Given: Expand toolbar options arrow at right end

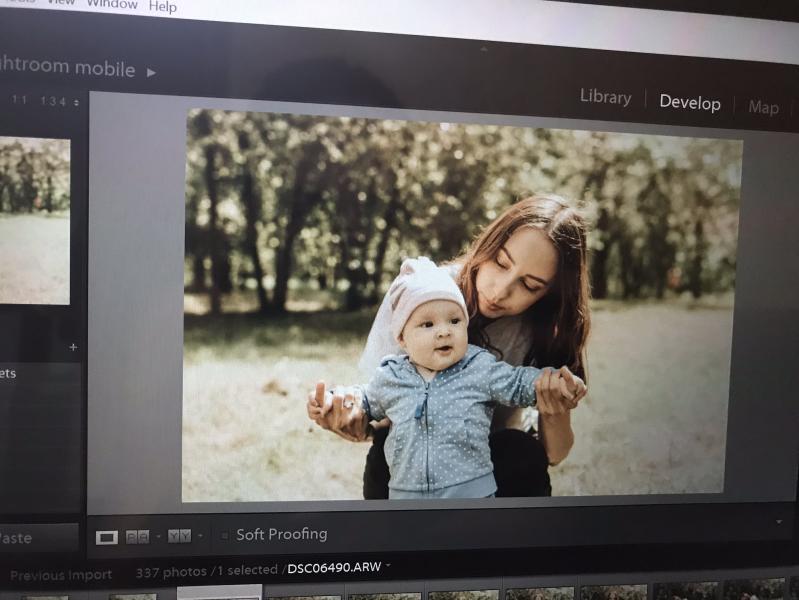Looking at the screenshot, I should click(778, 521).
